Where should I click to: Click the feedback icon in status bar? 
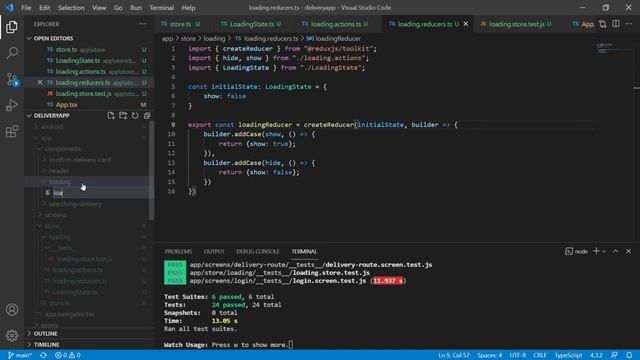[614, 355]
